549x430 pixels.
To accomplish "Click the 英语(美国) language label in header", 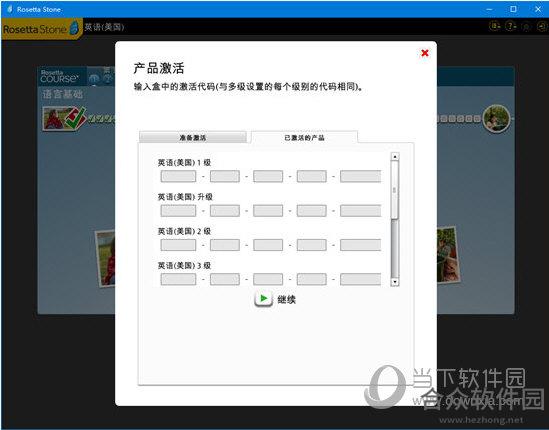I will click(104, 27).
